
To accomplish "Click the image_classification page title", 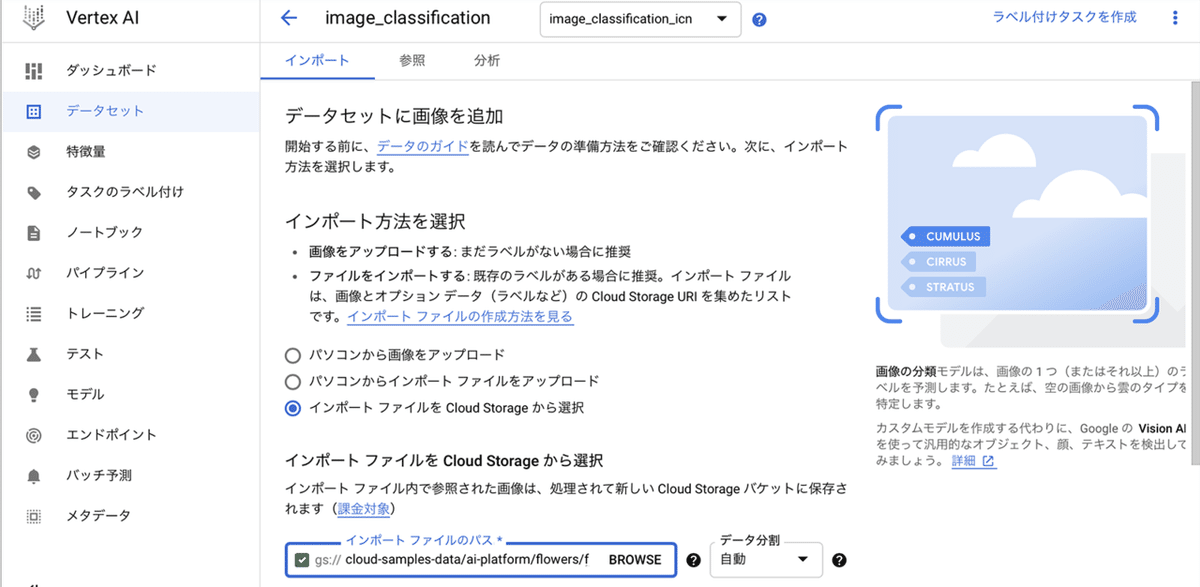I will pyautogui.click(x=408, y=18).
